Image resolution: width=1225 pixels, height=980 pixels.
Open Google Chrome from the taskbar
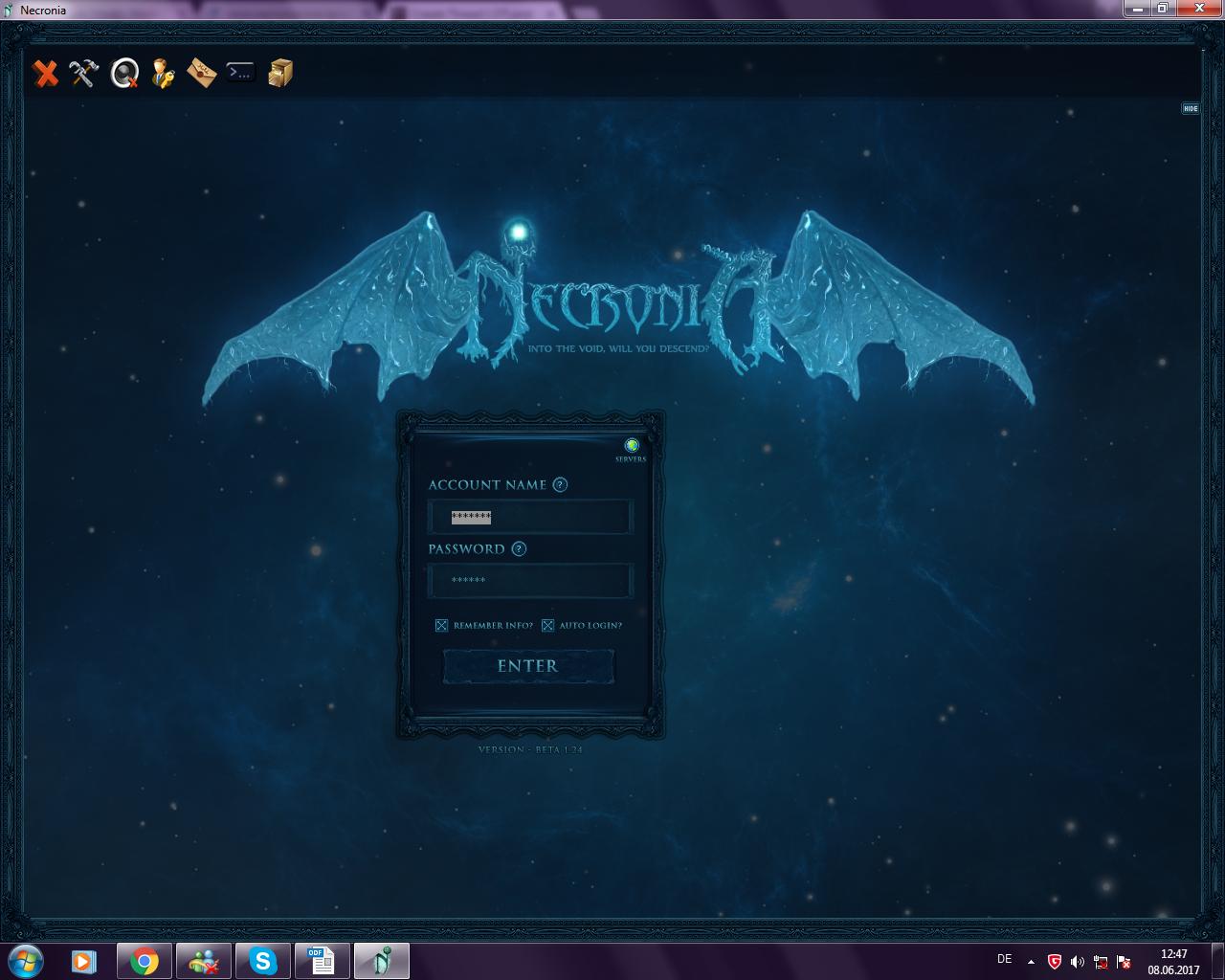point(145,960)
